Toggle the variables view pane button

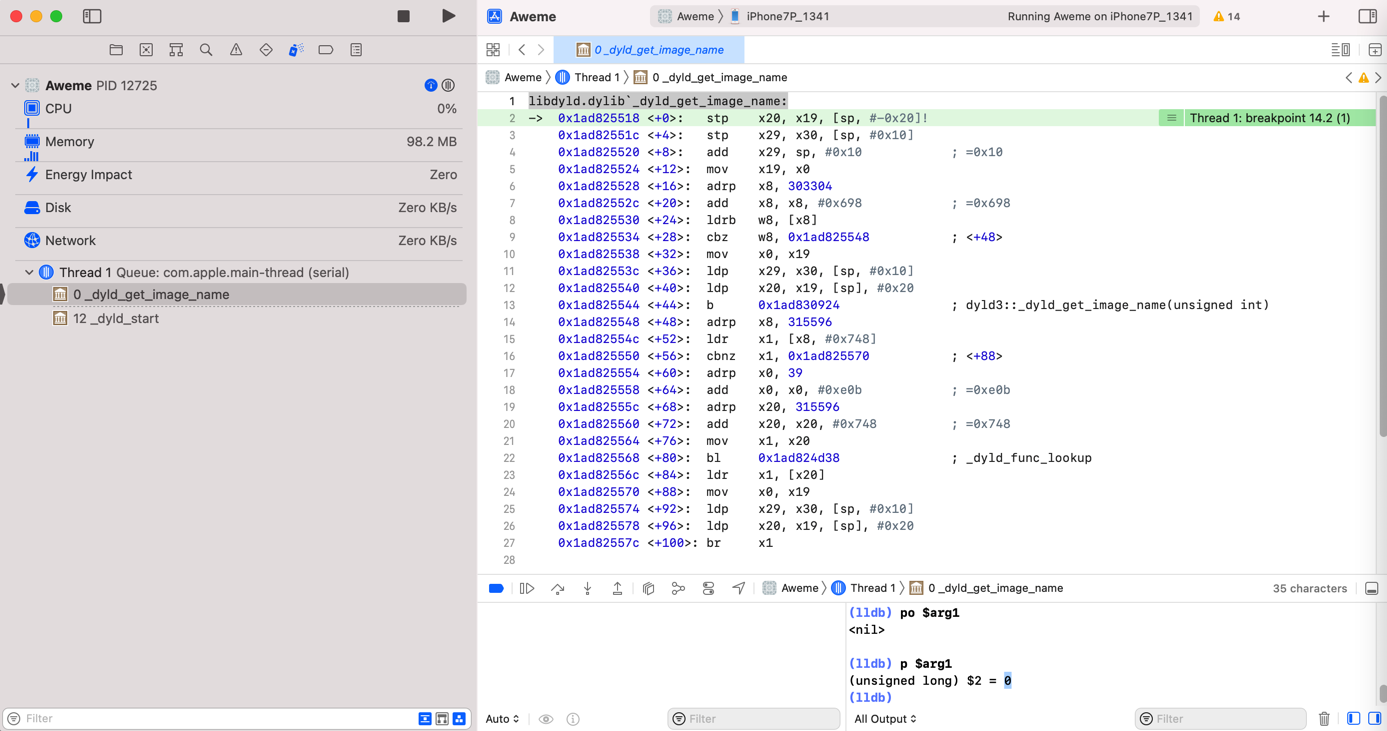coord(1353,719)
